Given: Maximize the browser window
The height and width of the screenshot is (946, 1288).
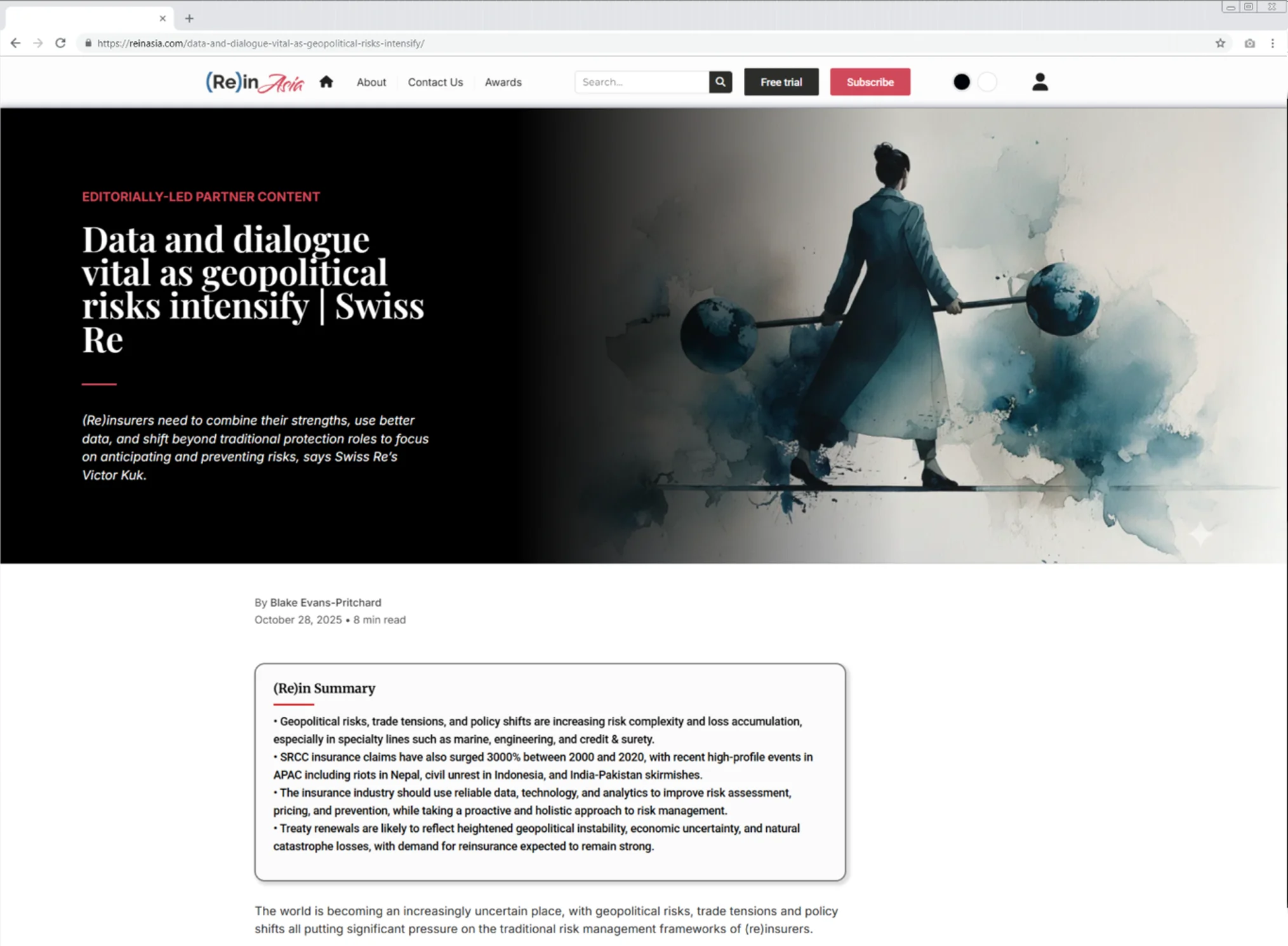Looking at the screenshot, I should click(x=1249, y=7).
